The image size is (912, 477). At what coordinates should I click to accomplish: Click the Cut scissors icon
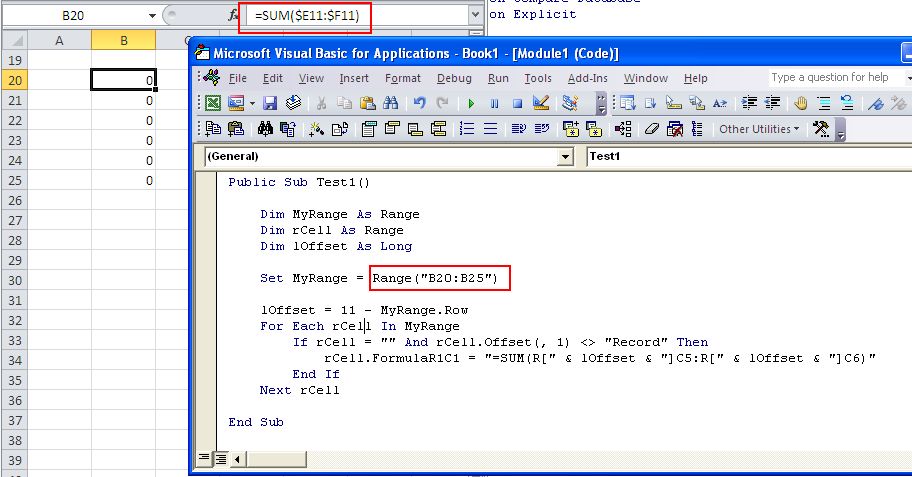tap(320, 104)
